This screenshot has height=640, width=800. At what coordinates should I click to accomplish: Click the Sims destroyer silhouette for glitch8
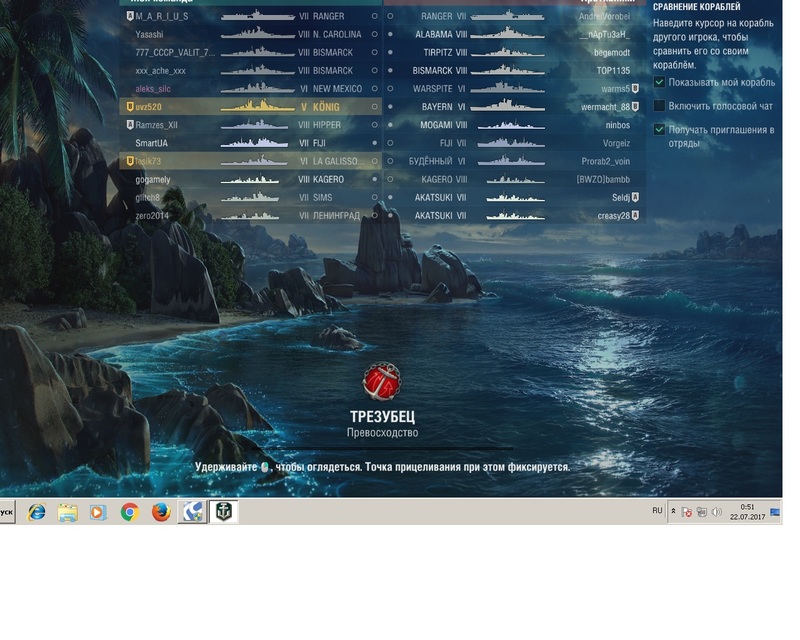250,197
